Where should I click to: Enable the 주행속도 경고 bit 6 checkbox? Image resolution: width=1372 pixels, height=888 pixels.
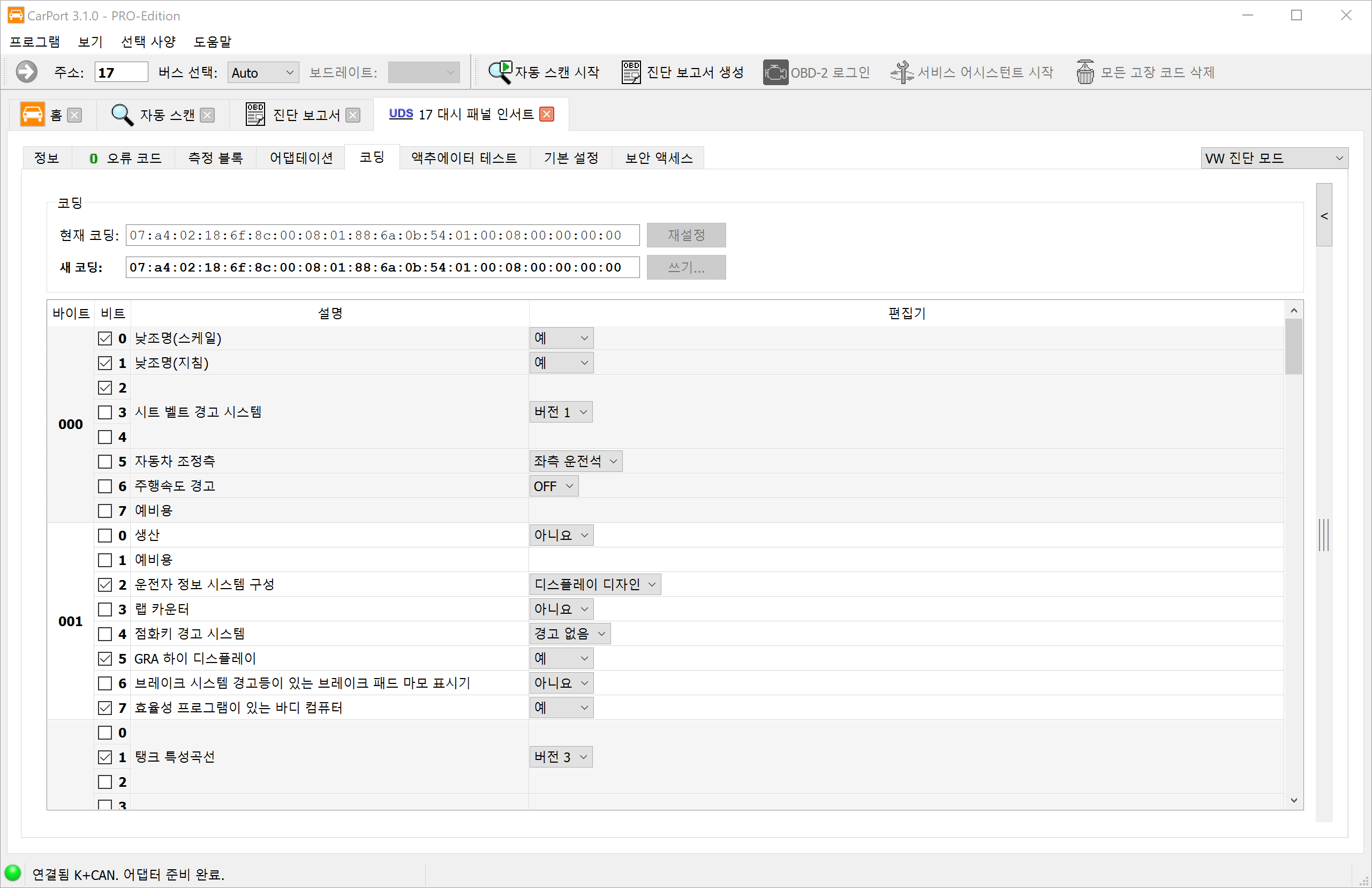tap(105, 486)
